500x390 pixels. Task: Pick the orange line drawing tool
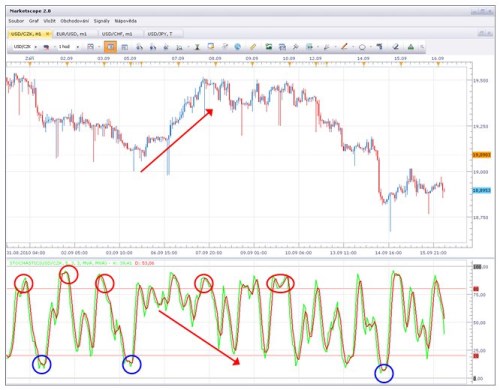coord(344,47)
